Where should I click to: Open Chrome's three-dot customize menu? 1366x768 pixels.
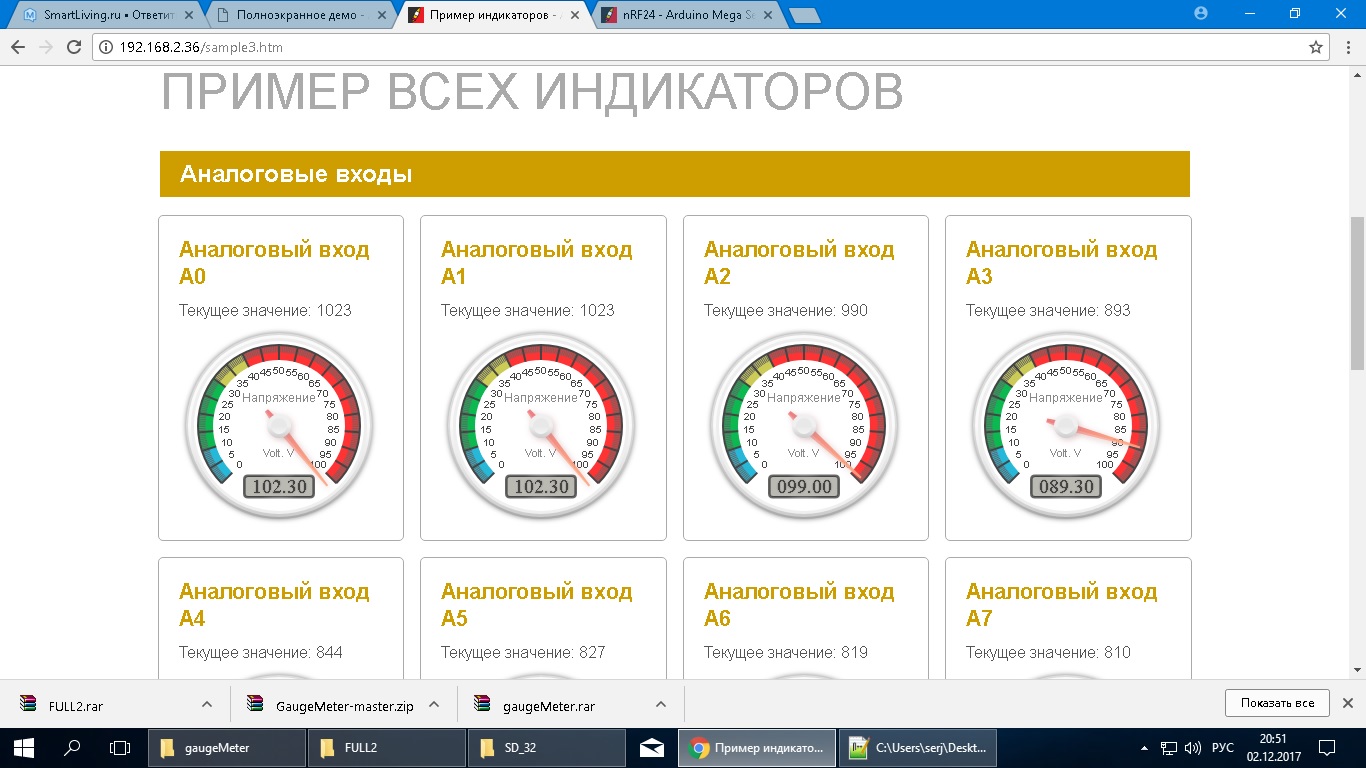1349,46
